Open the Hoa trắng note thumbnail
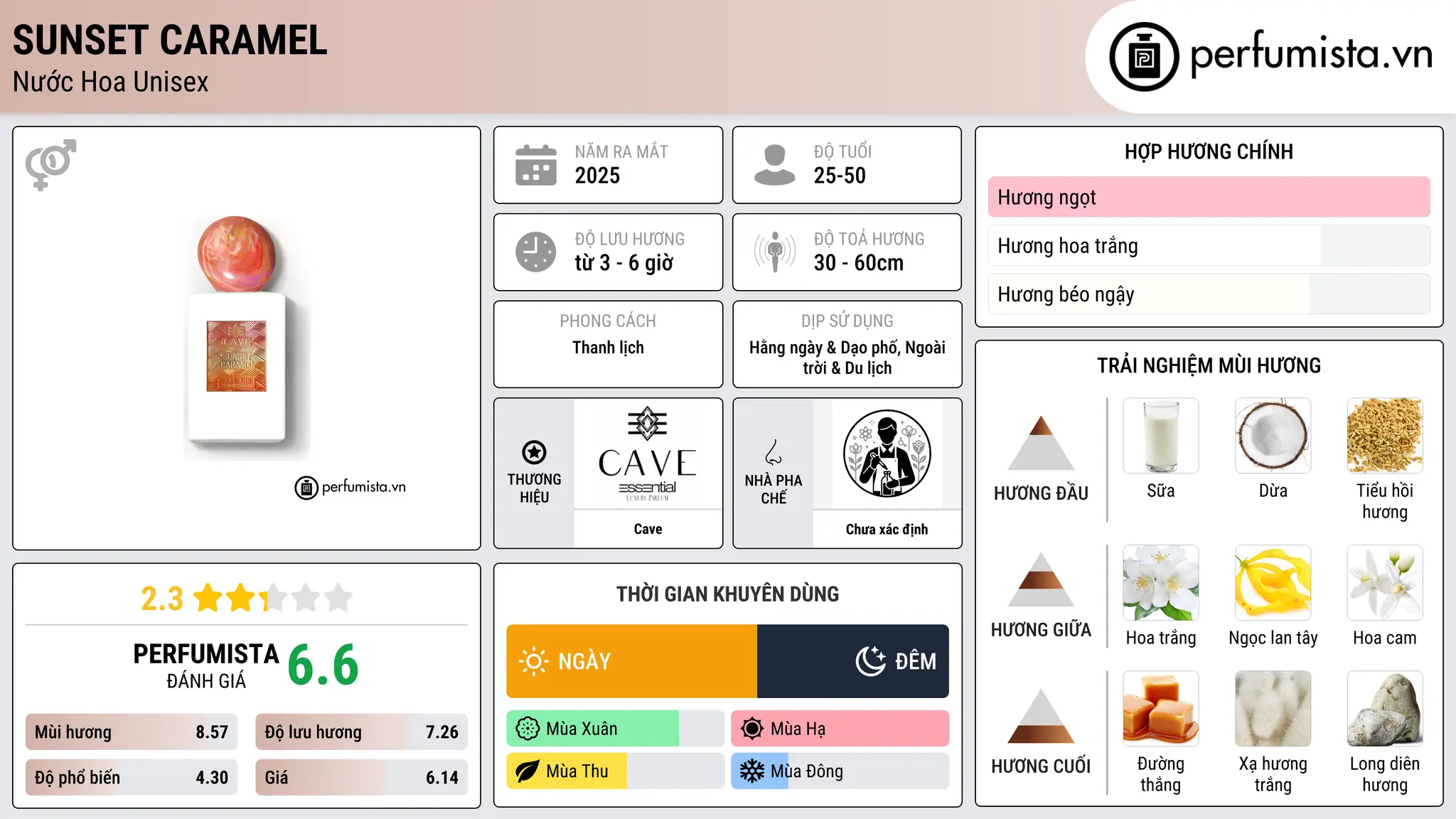Image resolution: width=1456 pixels, height=819 pixels. (x=1160, y=583)
